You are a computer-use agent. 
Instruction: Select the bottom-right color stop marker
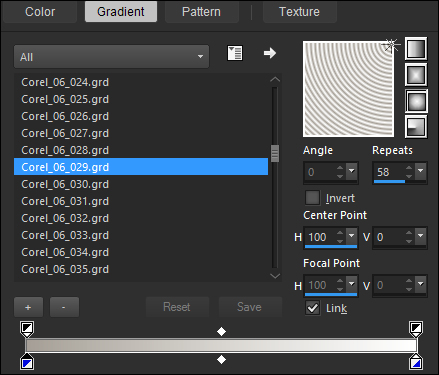[x=416, y=362]
